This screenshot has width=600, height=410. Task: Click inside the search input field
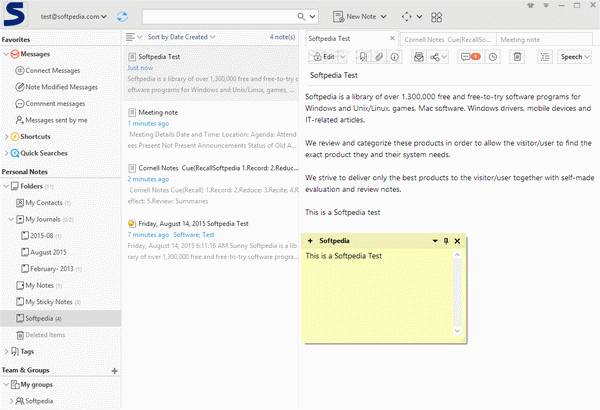[219, 16]
